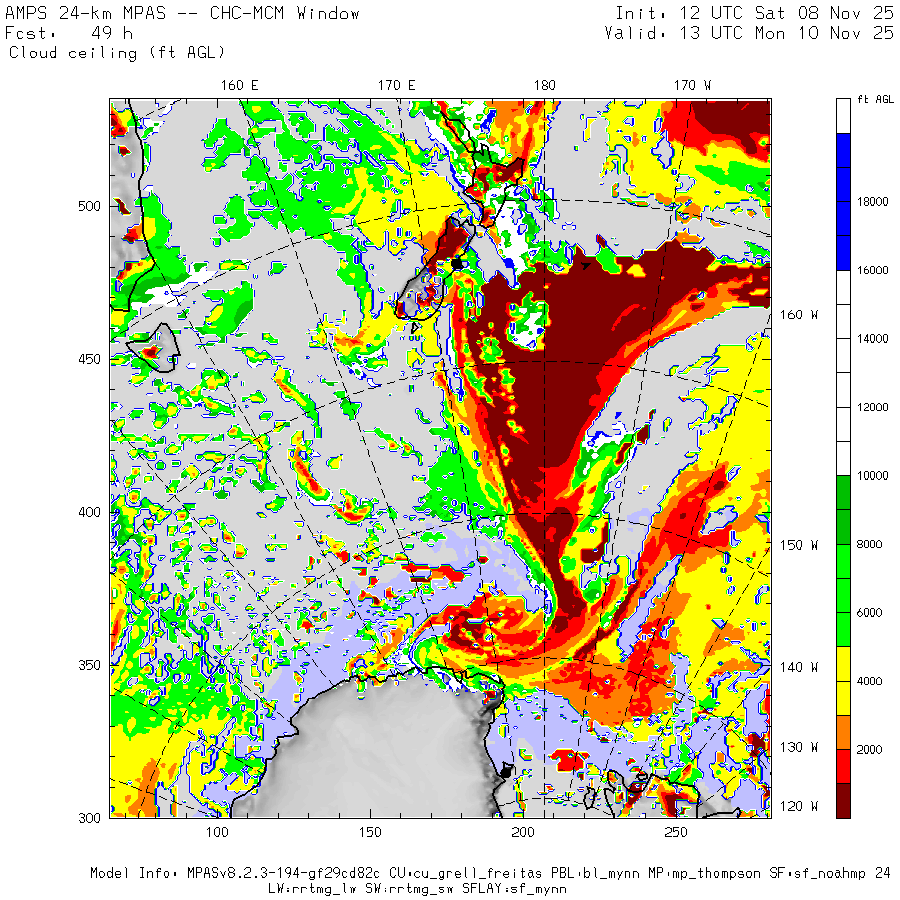Click the '2000' color bar label
900x900 pixels.
point(870,750)
